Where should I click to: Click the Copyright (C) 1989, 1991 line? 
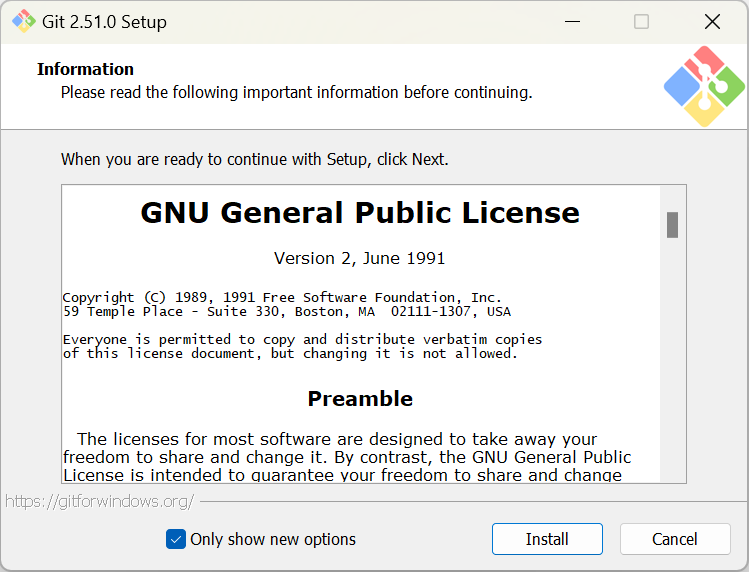click(x=282, y=297)
